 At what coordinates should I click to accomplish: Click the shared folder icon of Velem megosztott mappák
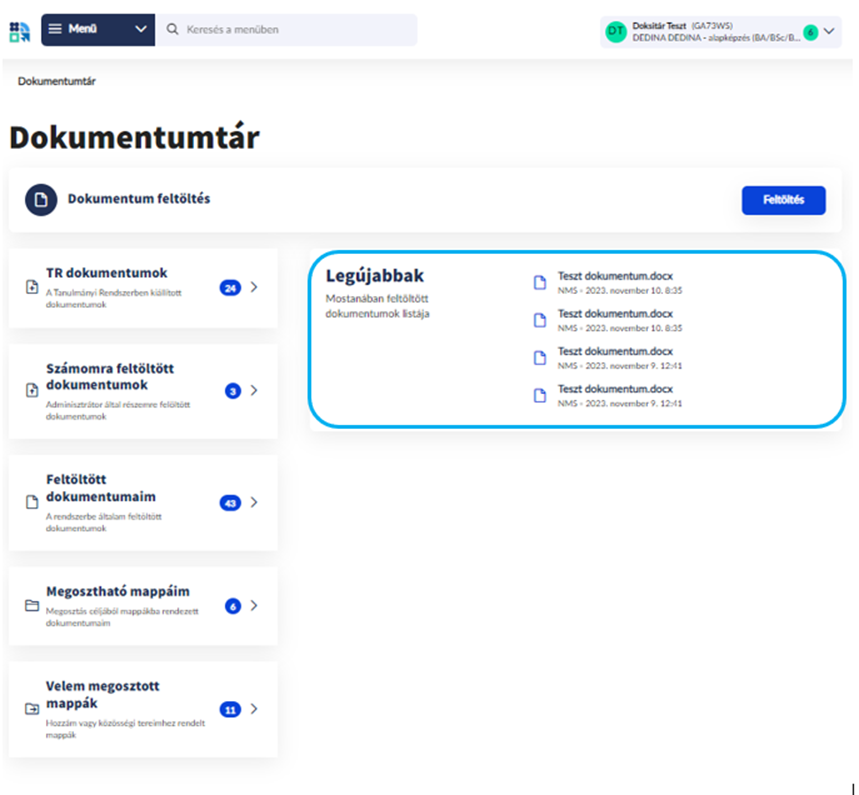[x=31, y=709]
